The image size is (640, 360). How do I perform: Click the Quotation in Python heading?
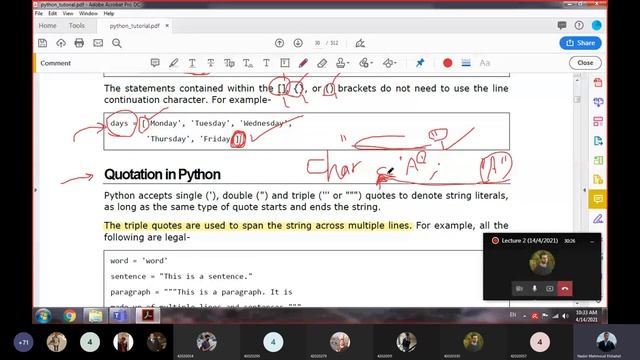point(162,174)
